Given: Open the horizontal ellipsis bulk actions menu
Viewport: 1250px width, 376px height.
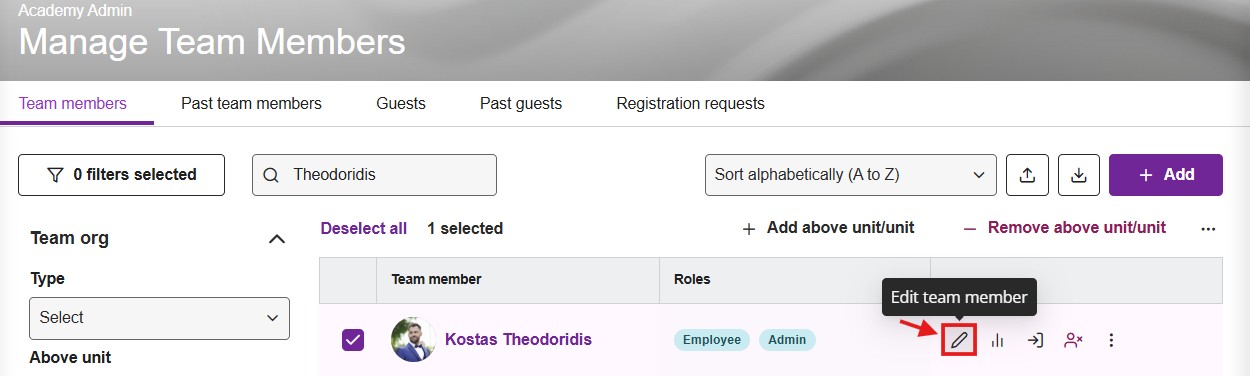Looking at the screenshot, I should click(1208, 228).
